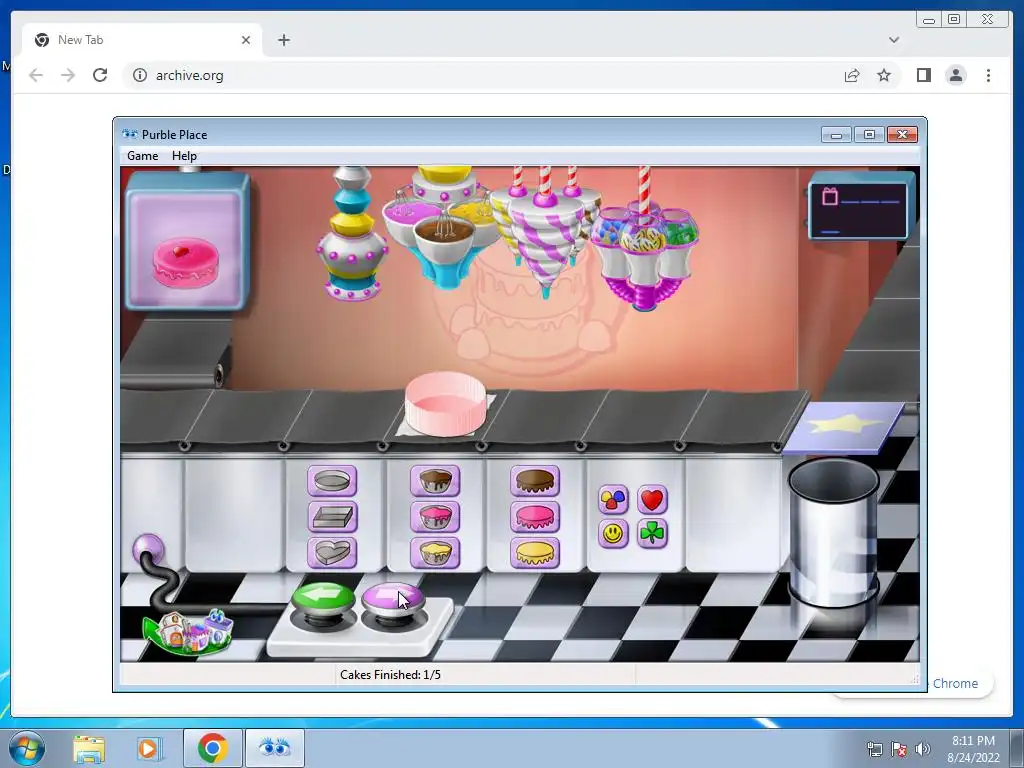The width and height of the screenshot is (1024, 768).
Task: Open the volume speaker tray icon
Action: pyautogui.click(x=922, y=749)
